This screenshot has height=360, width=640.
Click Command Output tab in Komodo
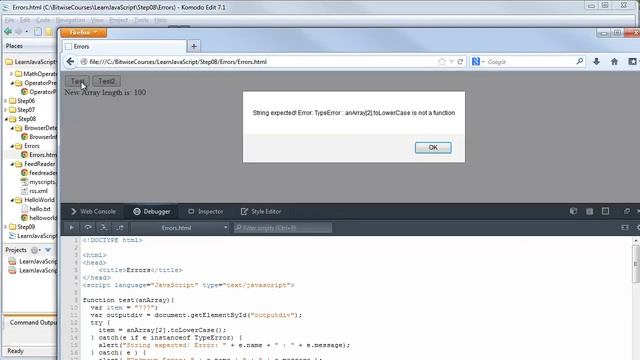(32, 322)
